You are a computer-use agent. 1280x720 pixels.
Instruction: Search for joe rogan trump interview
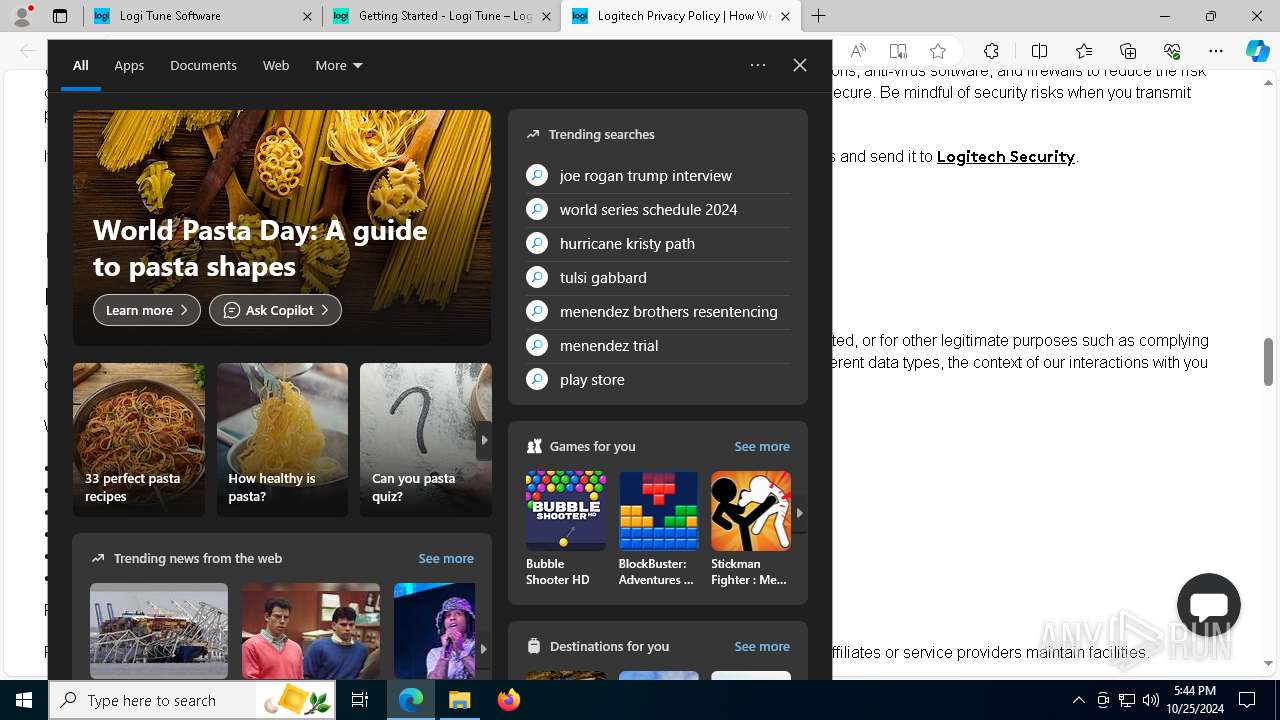point(658,175)
